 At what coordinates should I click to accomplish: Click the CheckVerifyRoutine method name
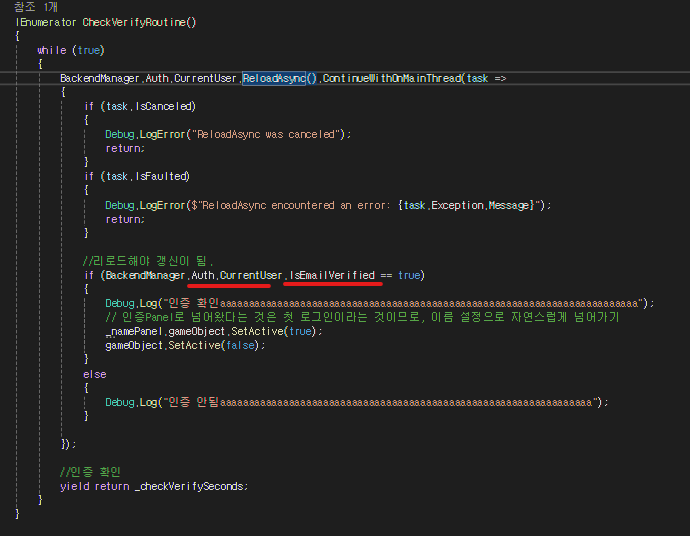(x=134, y=22)
